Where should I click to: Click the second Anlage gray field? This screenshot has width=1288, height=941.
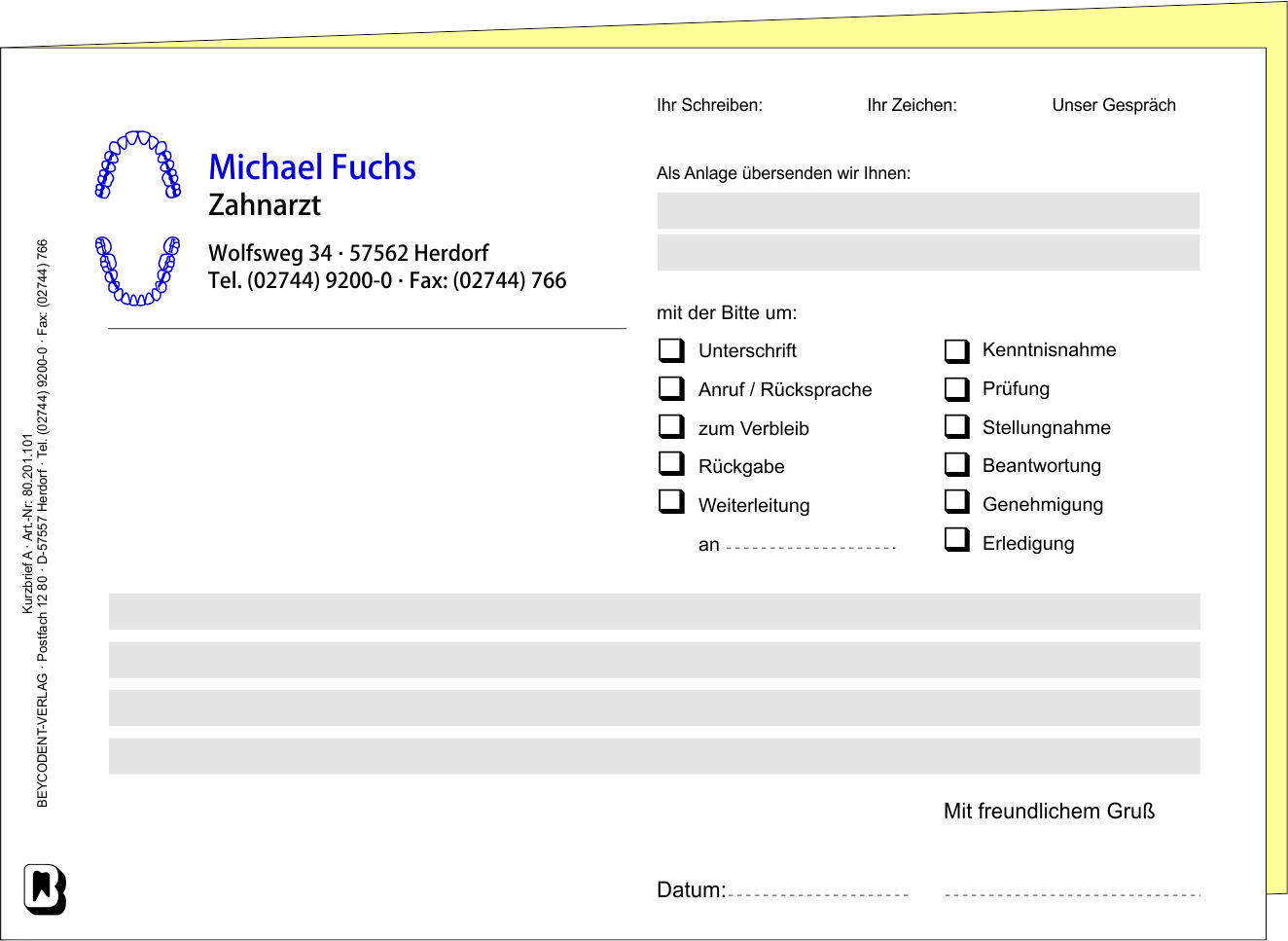coord(928,252)
